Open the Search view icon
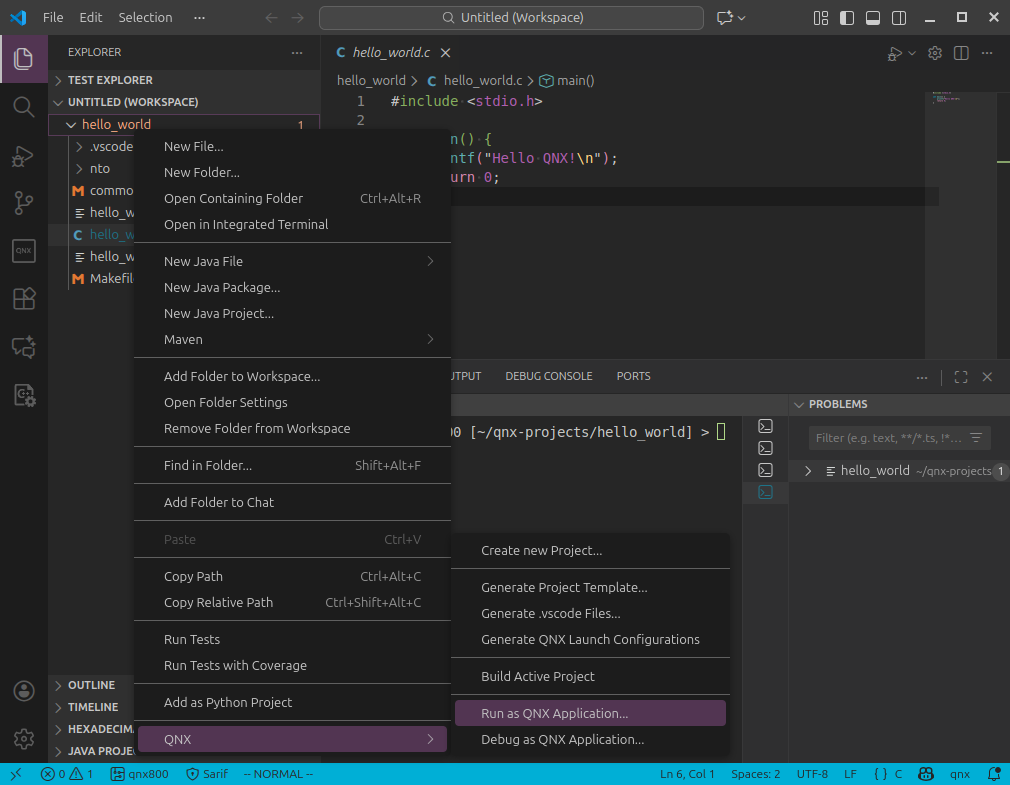This screenshot has width=1010, height=785. (x=23, y=106)
